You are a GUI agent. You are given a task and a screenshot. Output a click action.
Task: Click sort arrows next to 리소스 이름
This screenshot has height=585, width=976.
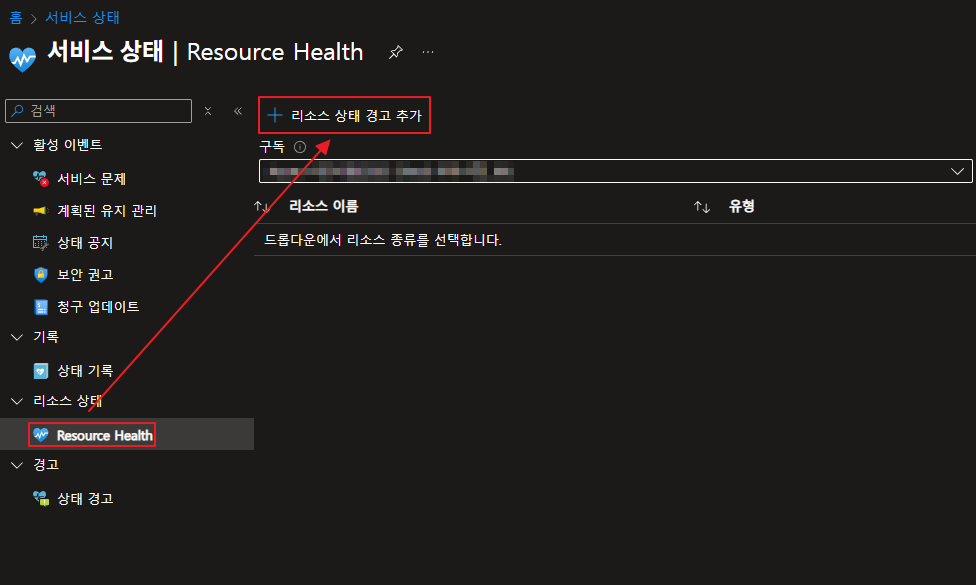[x=261, y=206]
